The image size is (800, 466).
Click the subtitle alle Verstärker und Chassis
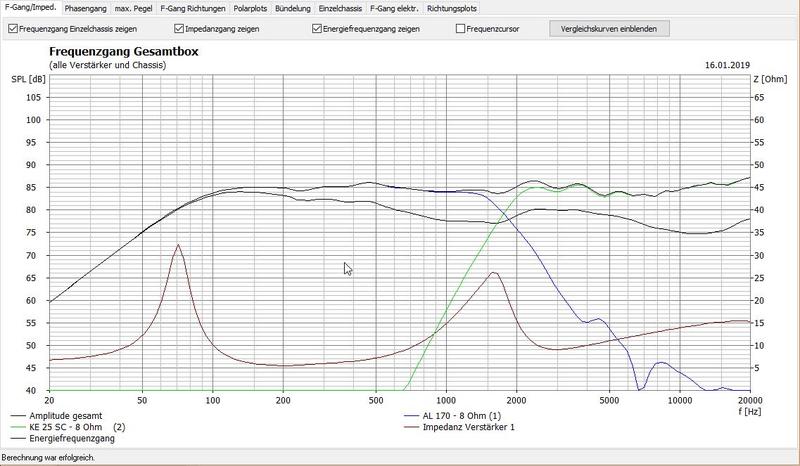pyautogui.click(x=108, y=65)
